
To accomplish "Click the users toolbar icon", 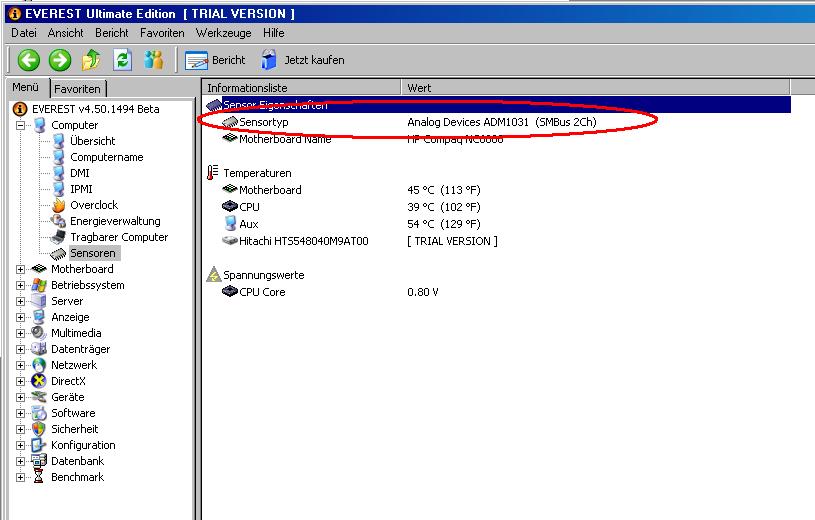I will (154, 60).
